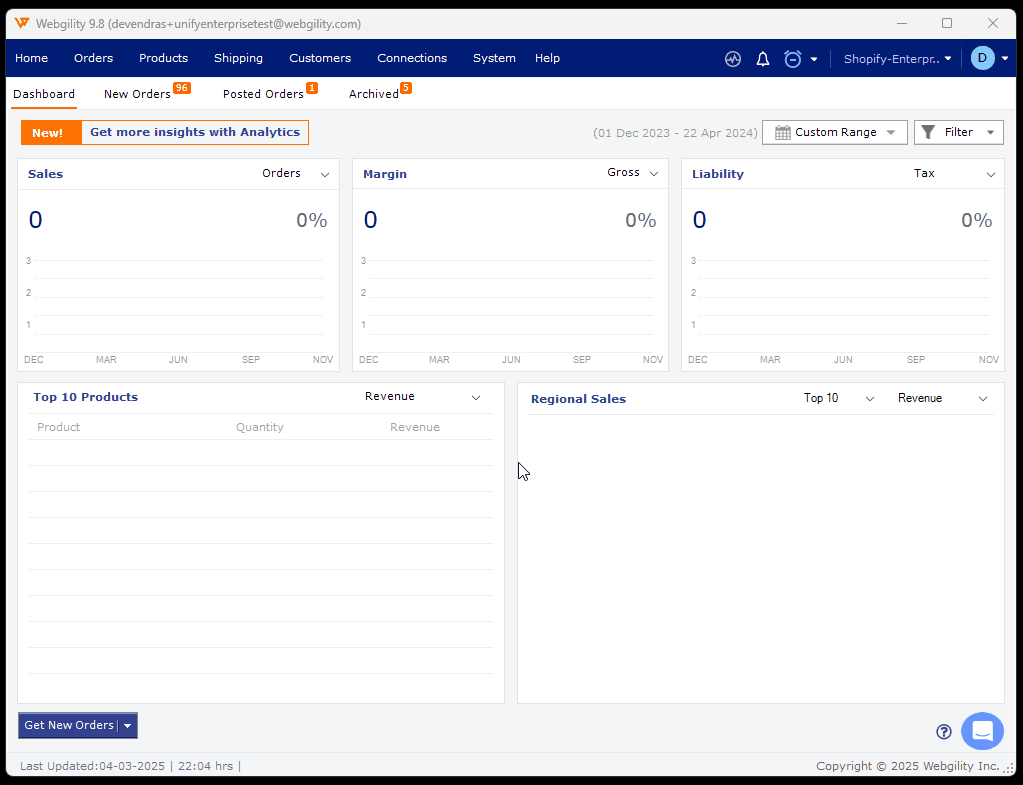This screenshot has width=1023, height=785.
Task: Click the Revenue column header in Top 10 Products
Action: [415, 428]
